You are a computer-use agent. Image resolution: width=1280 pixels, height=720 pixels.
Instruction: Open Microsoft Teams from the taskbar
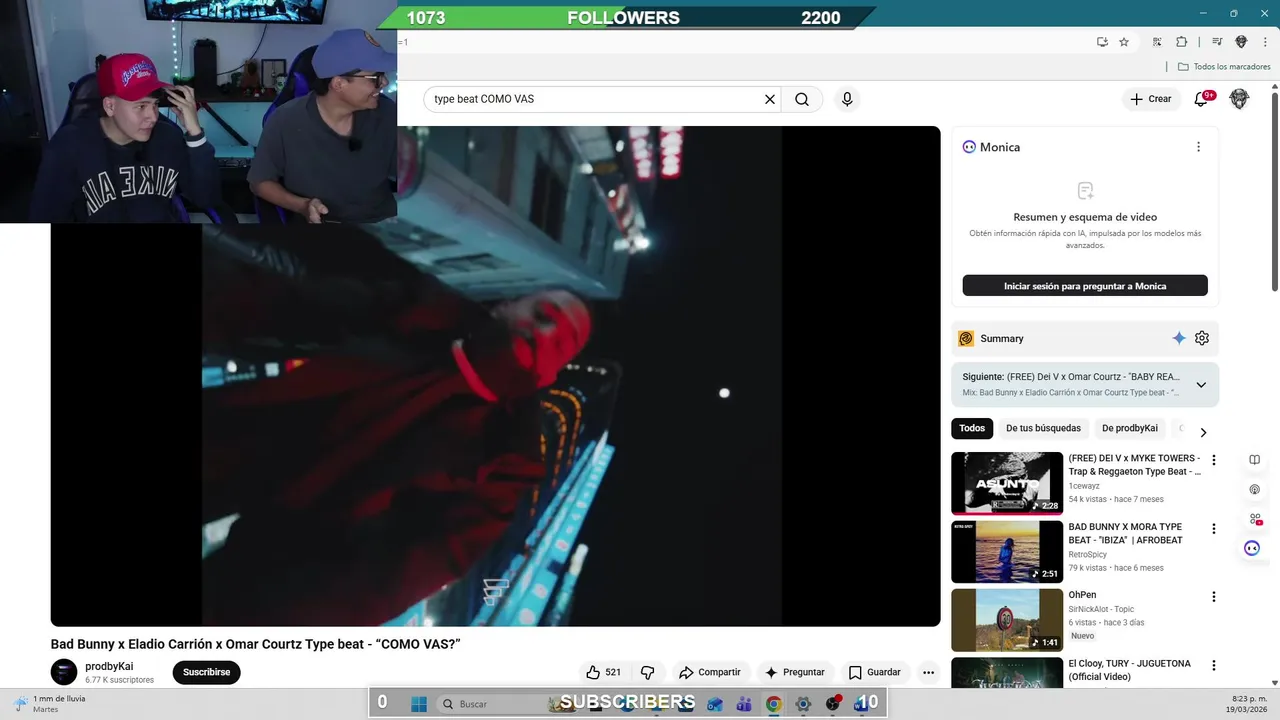point(744,704)
